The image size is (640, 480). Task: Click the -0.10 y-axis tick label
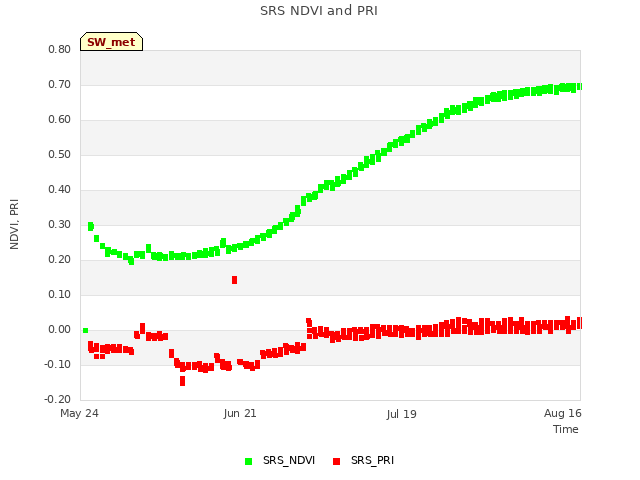[x=58, y=364]
